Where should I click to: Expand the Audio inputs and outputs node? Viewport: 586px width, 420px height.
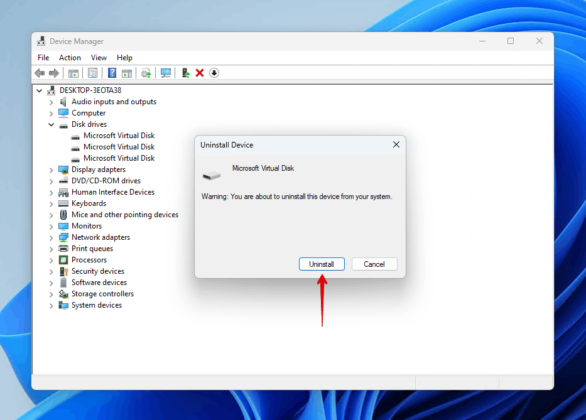pyautogui.click(x=51, y=102)
